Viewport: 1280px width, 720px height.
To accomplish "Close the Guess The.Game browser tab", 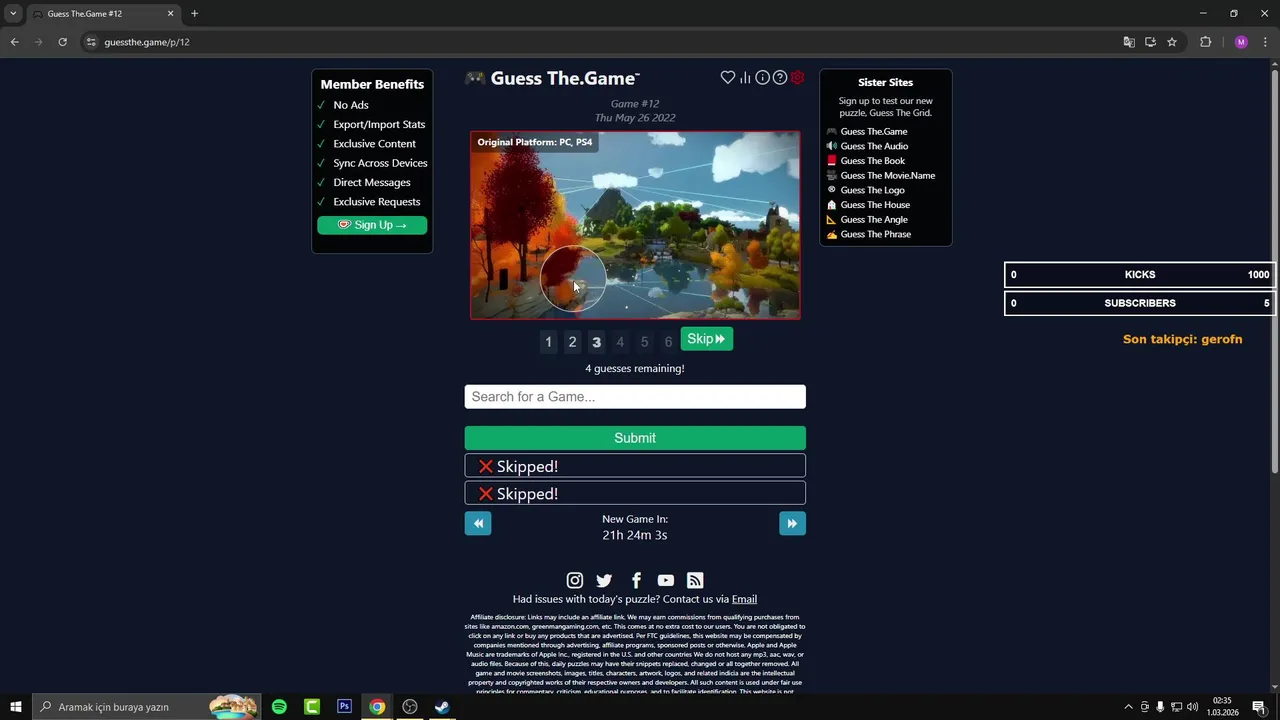I will tap(170, 14).
